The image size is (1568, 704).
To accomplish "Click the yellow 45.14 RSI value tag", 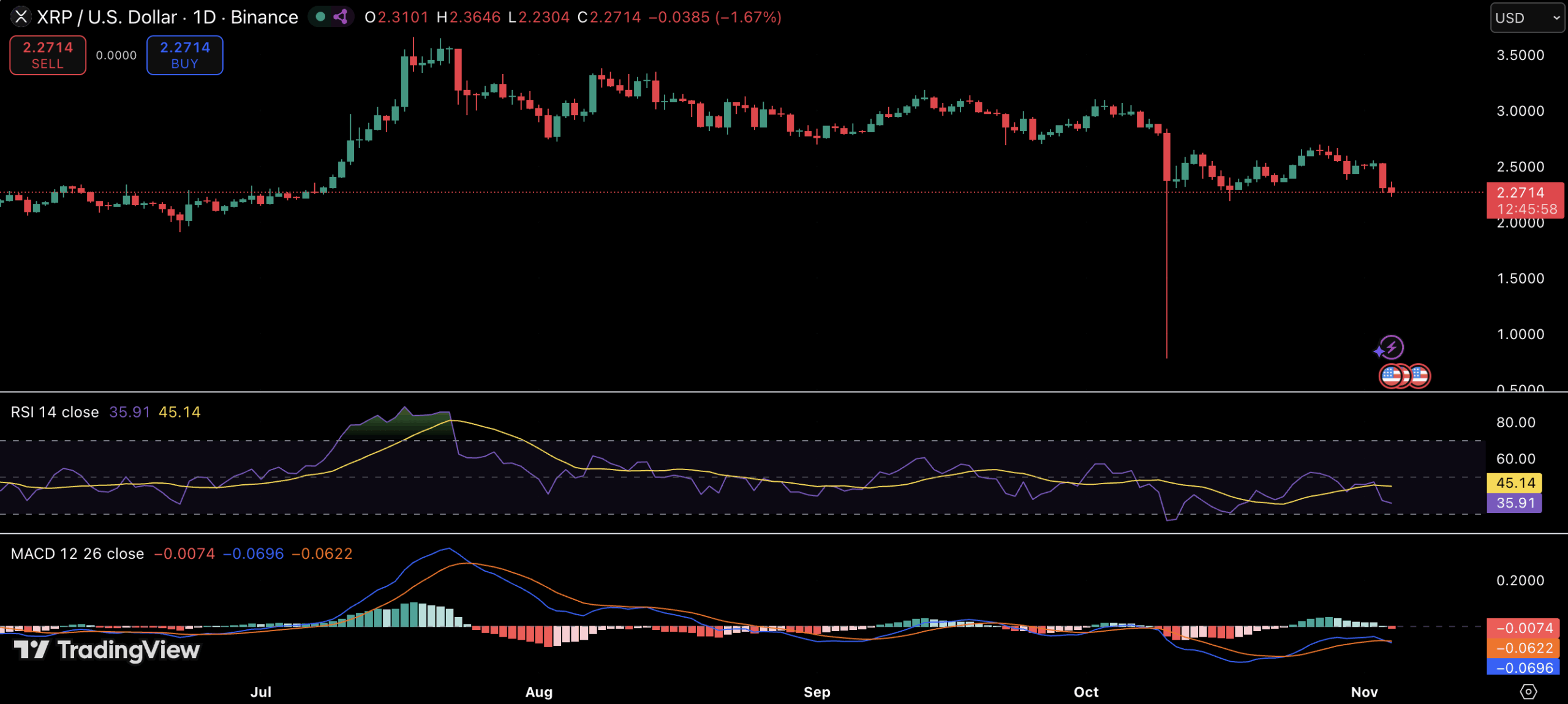I will click(1515, 482).
